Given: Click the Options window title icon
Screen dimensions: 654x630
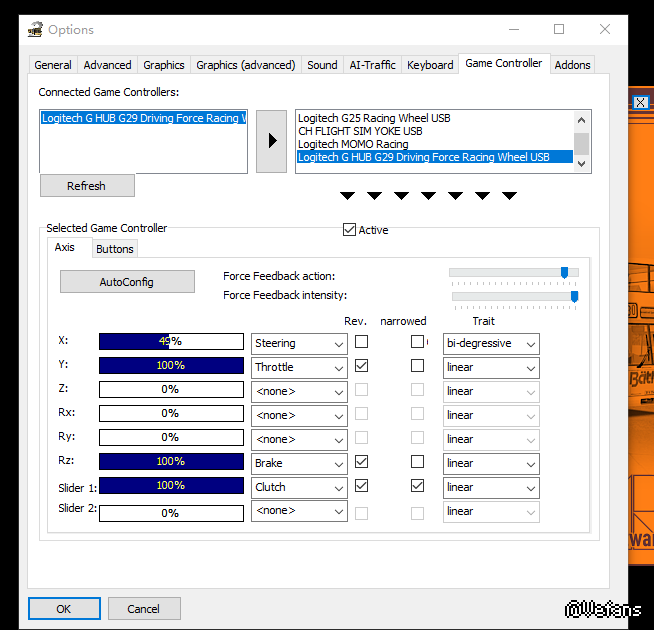Looking at the screenshot, I should tap(35, 29).
